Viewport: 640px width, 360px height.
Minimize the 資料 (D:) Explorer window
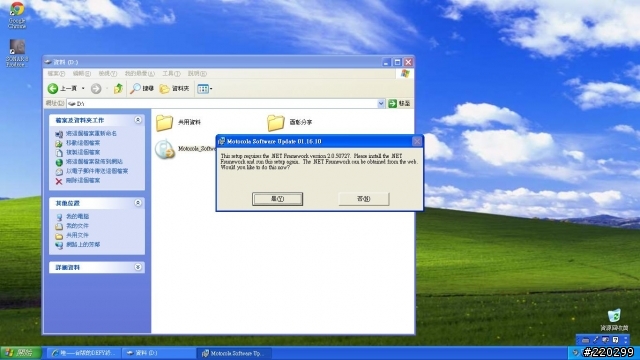(x=387, y=62)
